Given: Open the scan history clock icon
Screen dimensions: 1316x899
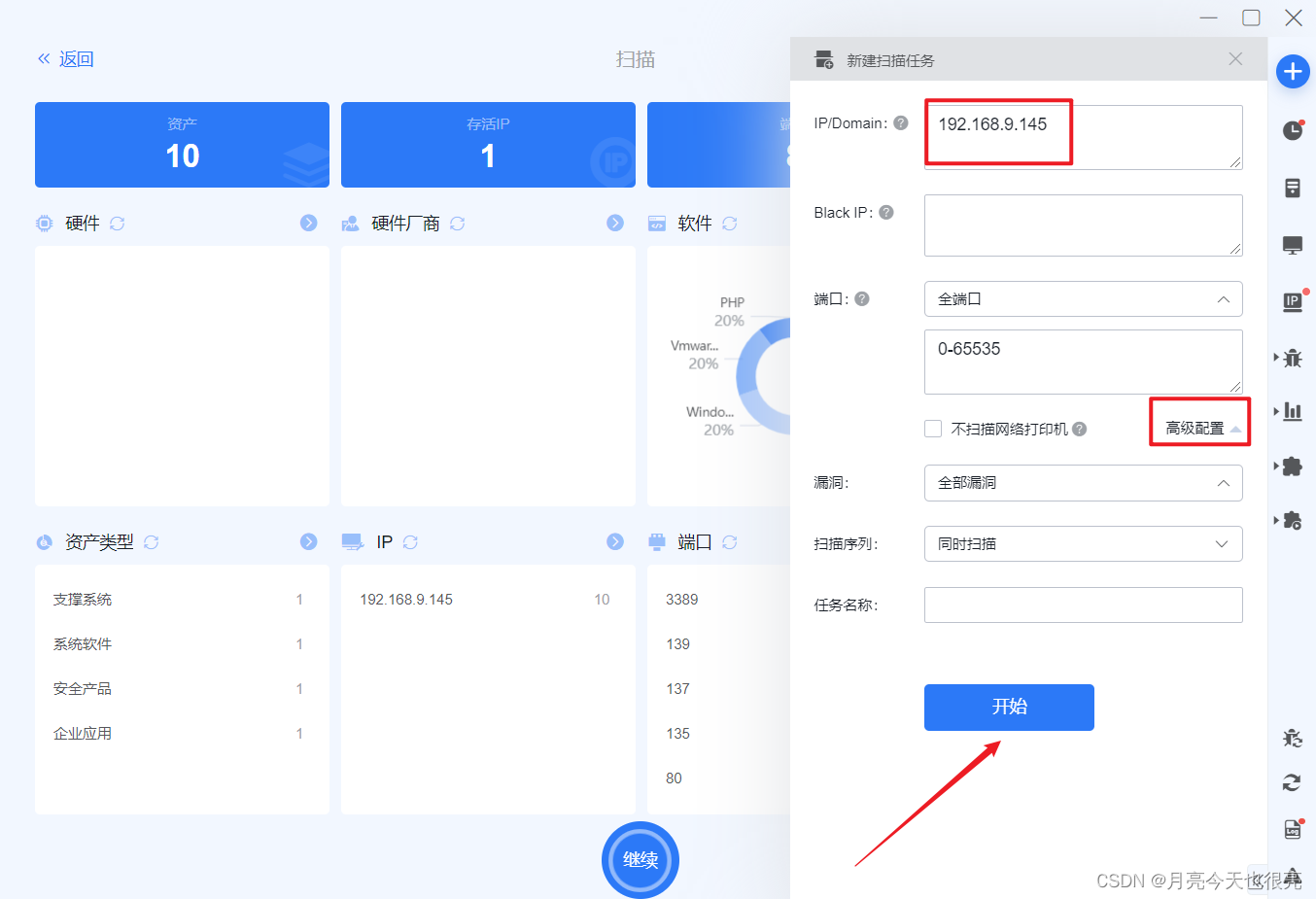Looking at the screenshot, I should (x=1293, y=130).
